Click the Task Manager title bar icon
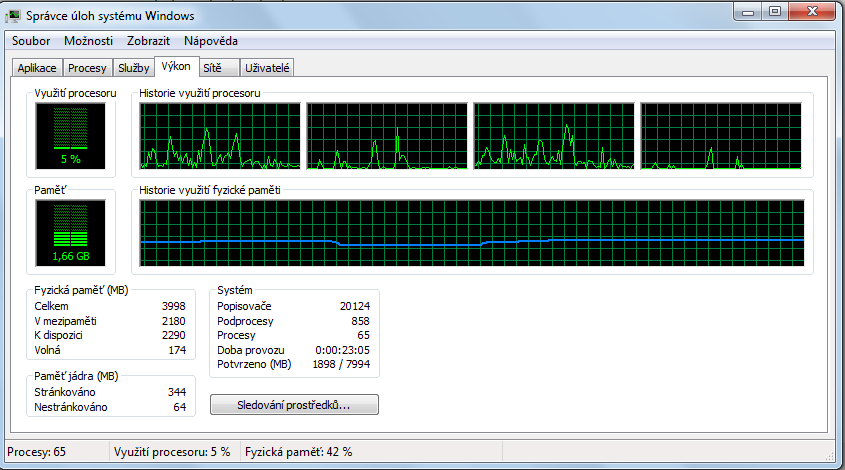845x470 pixels. tap(13, 17)
